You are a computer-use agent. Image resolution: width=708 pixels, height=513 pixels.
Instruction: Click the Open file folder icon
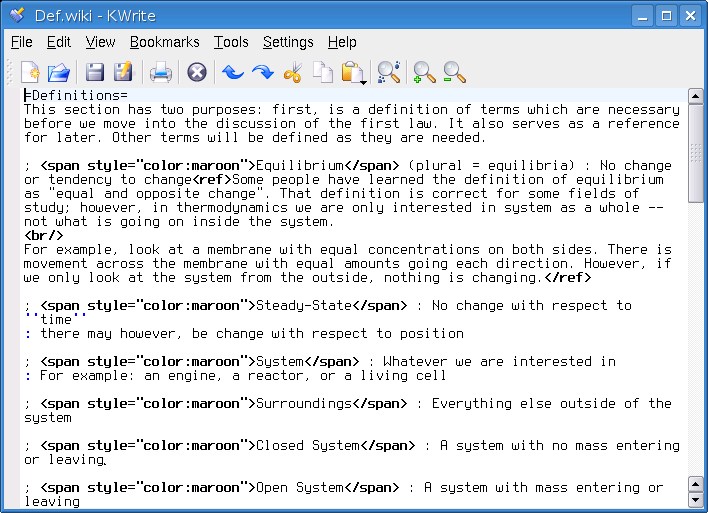[59, 72]
